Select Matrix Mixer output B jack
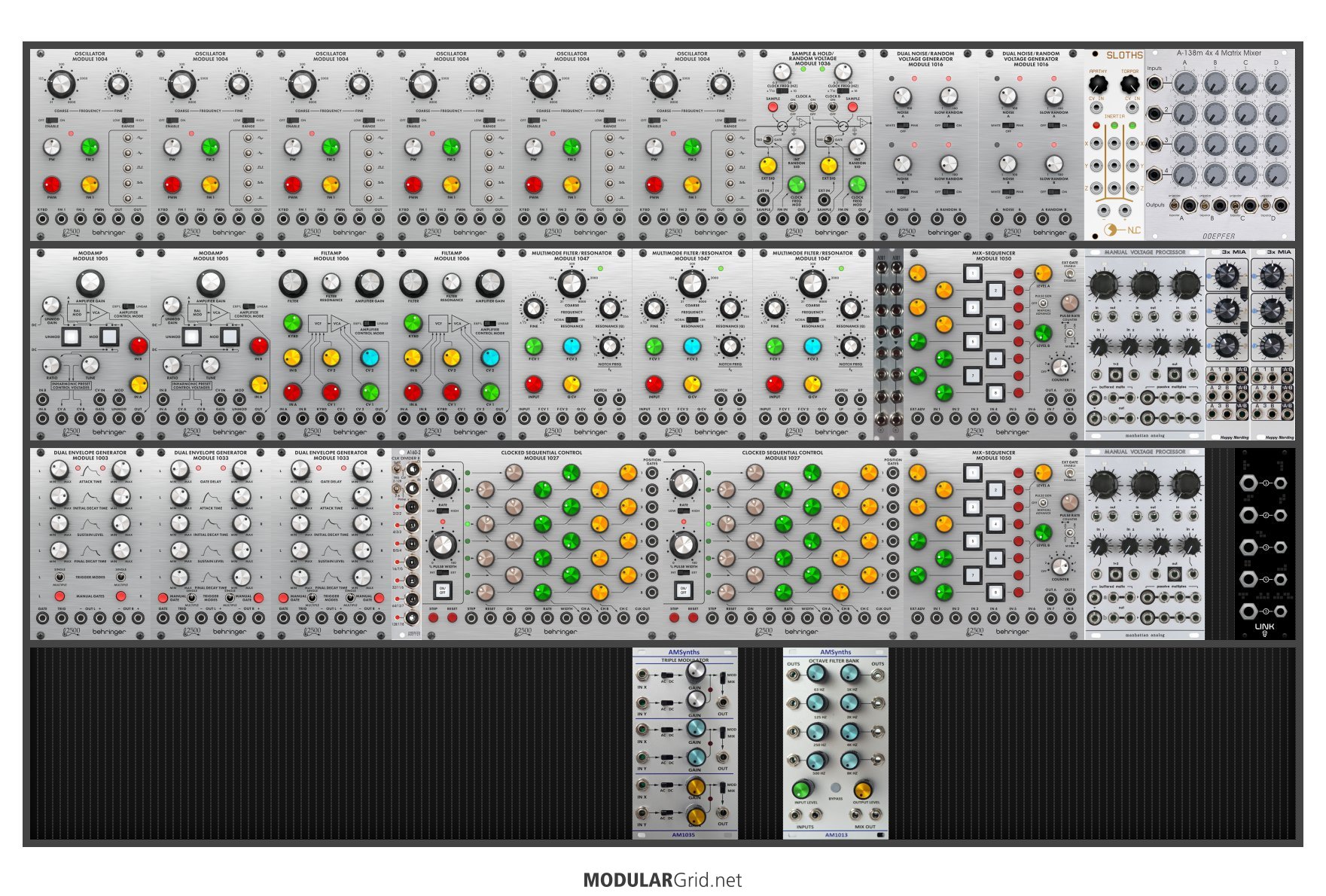This screenshot has width=1326, height=896. click(x=1221, y=206)
